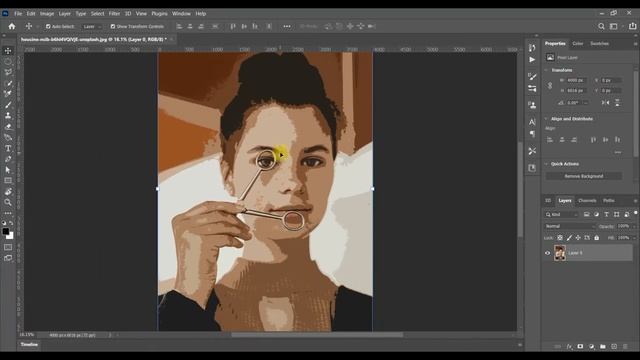The image size is (640, 360).
Task: Open the Filter menu
Action: (x=114, y=13)
